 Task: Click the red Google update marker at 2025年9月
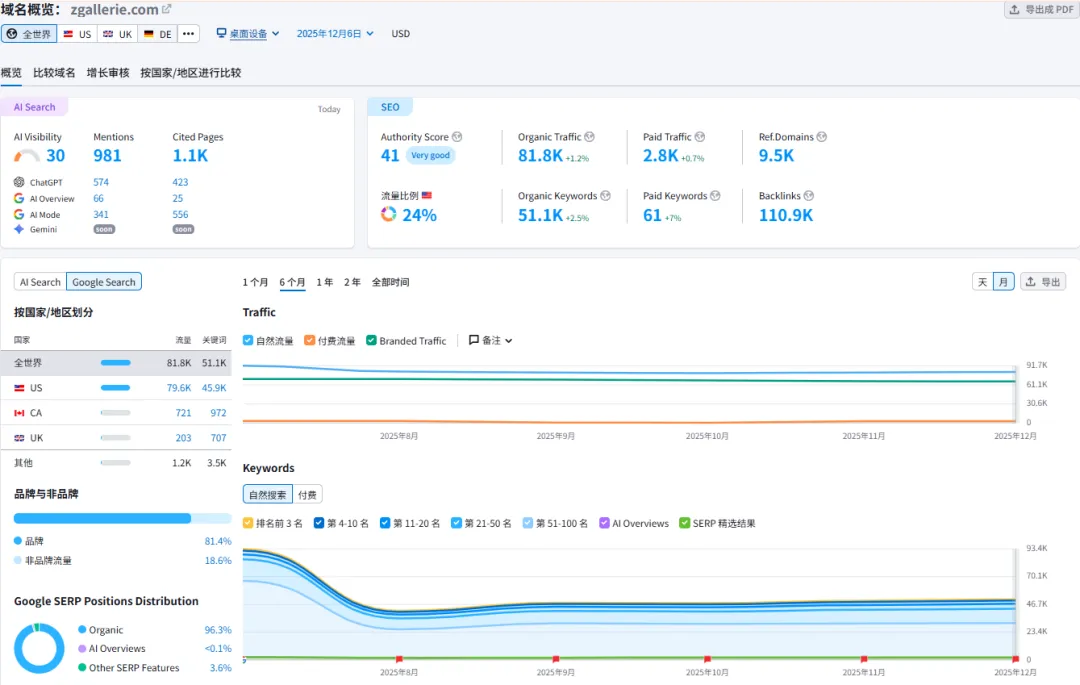click(555, 659)
